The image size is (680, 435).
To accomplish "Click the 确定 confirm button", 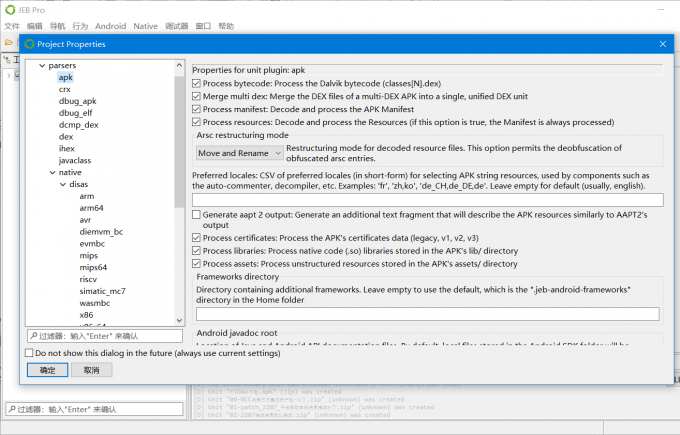I will click(x=47, y=370).
